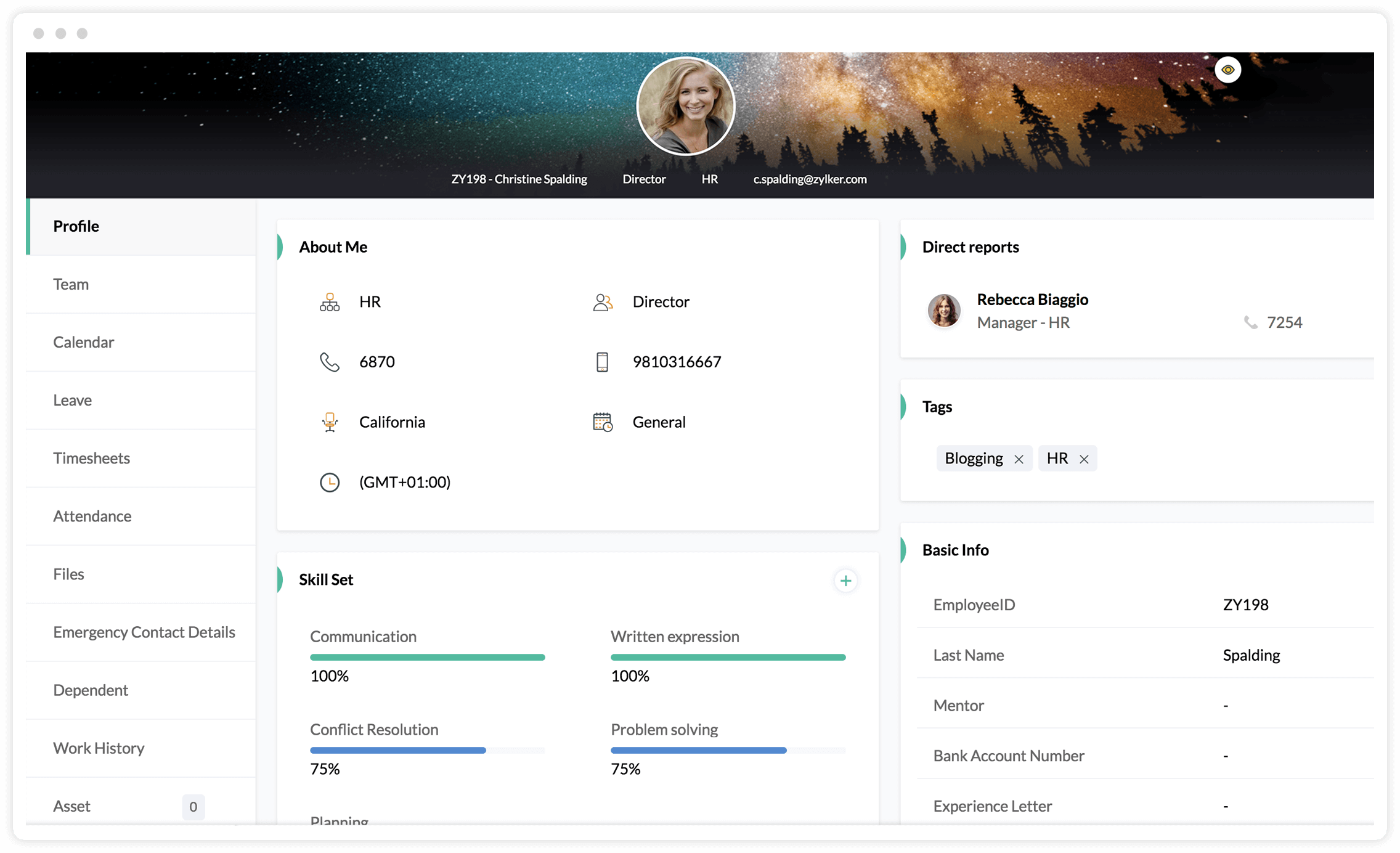The width and height of the screenshot is (1400, 853).
Task: Select the Team tab in sidebar
Action: 71,284
